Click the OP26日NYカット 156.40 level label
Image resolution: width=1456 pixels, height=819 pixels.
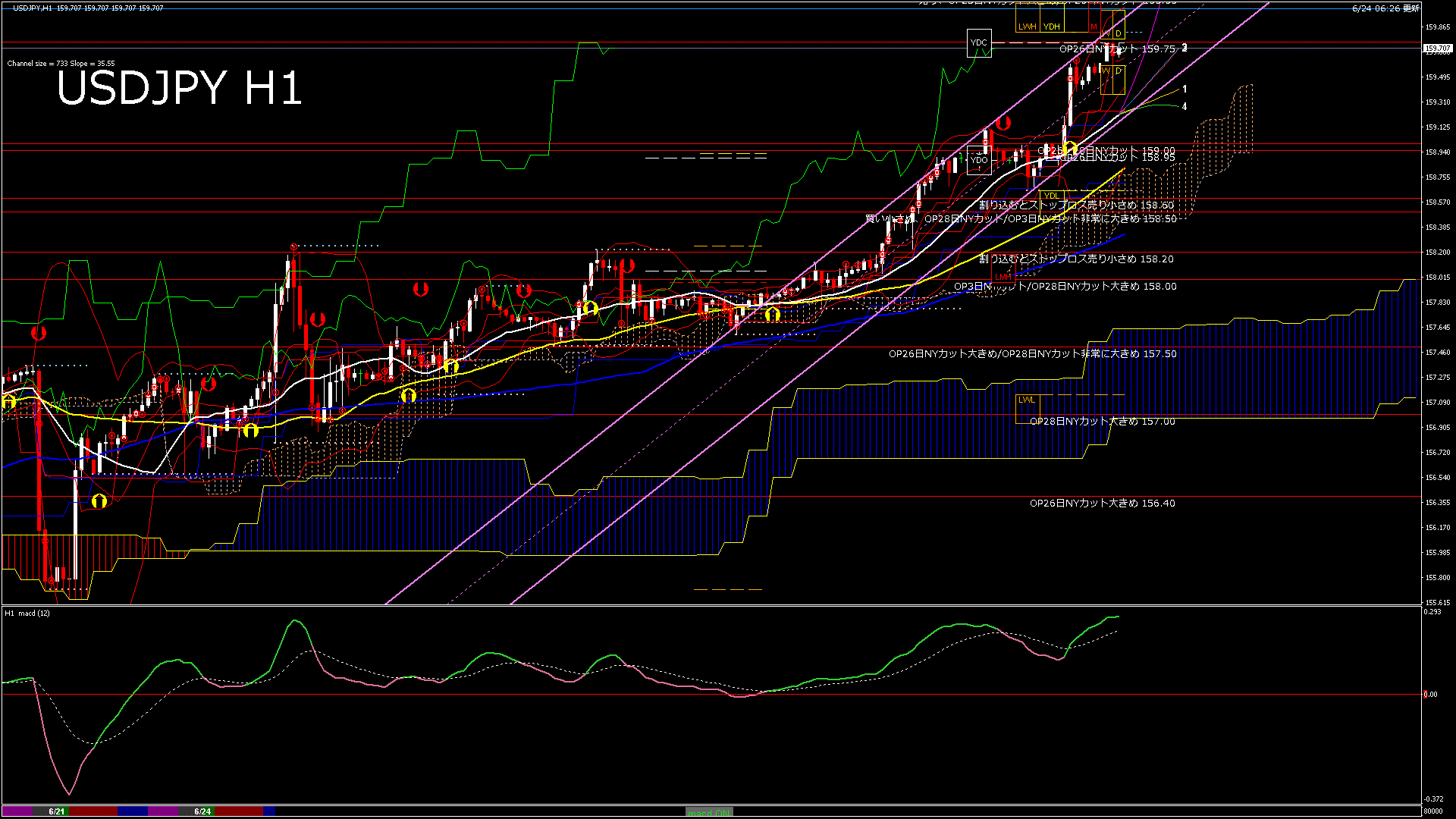point(1102,503)
